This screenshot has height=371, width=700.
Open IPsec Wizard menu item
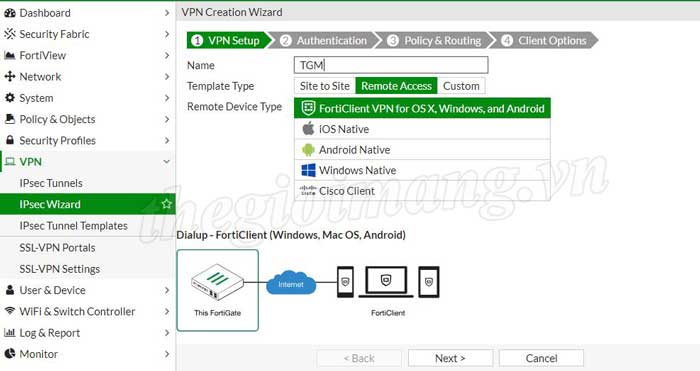tap(88, 204)
